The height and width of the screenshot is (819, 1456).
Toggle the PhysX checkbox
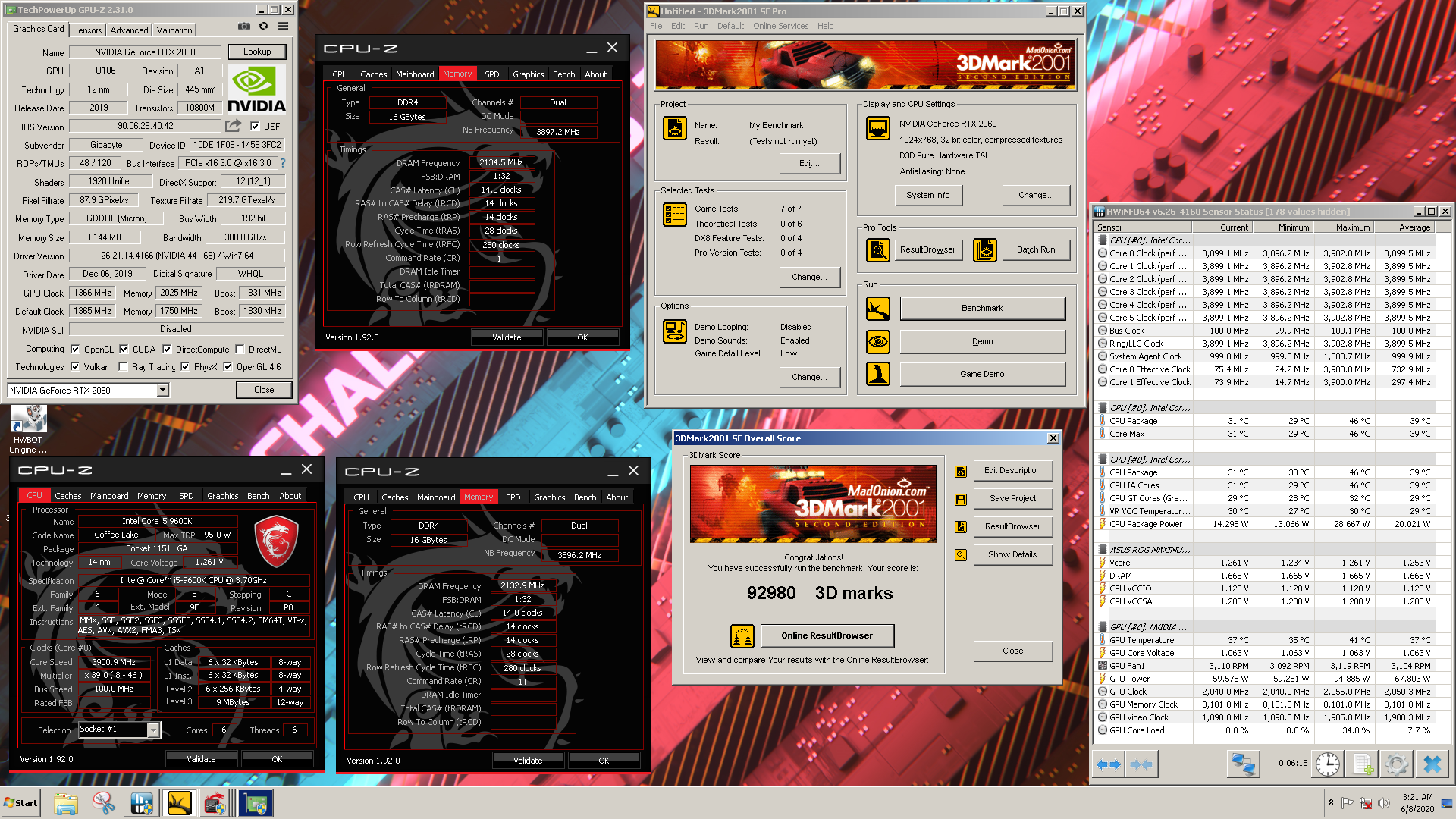(x=185, y=367)
